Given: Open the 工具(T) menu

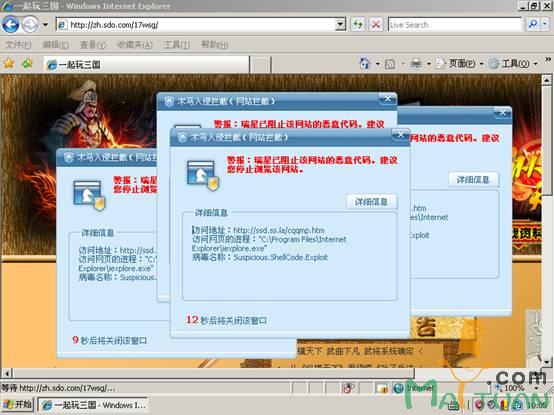Looking at the screenshot, I should click(x=177, y=45).
